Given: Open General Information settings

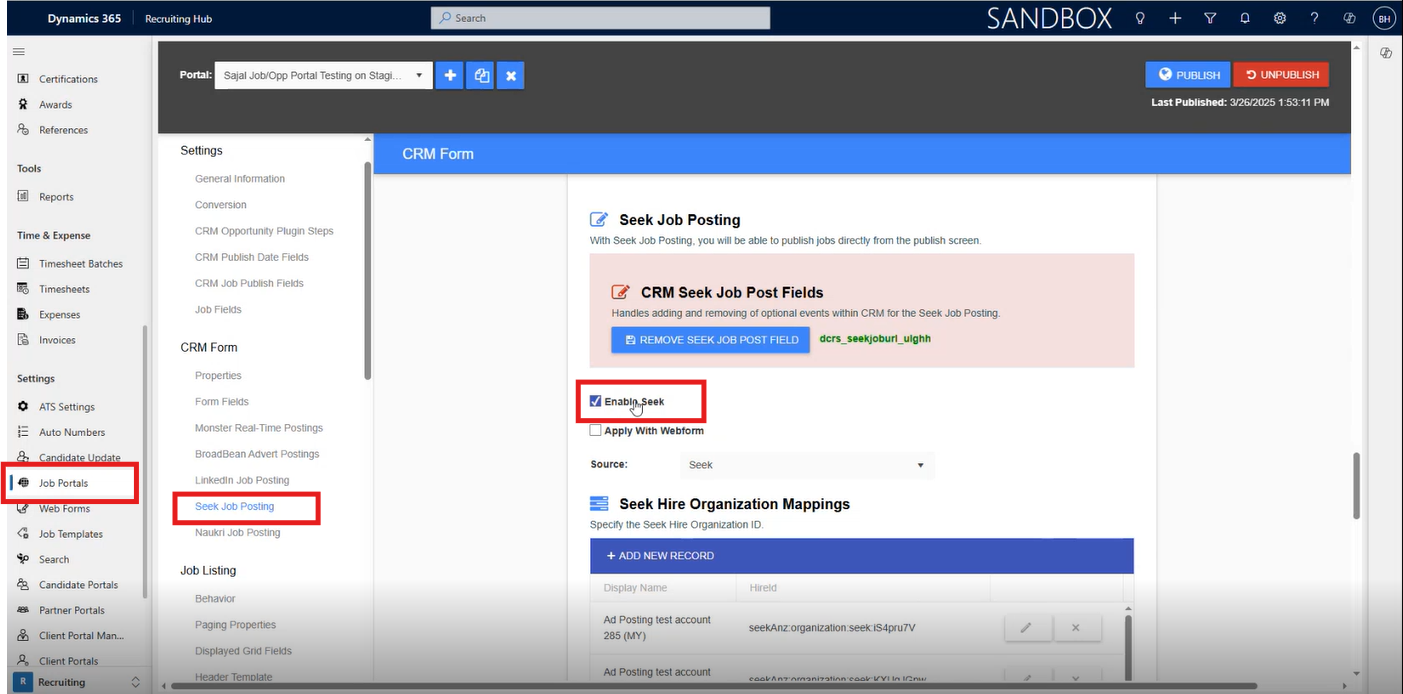Looking at the screenshot, I should pos(240,179).
